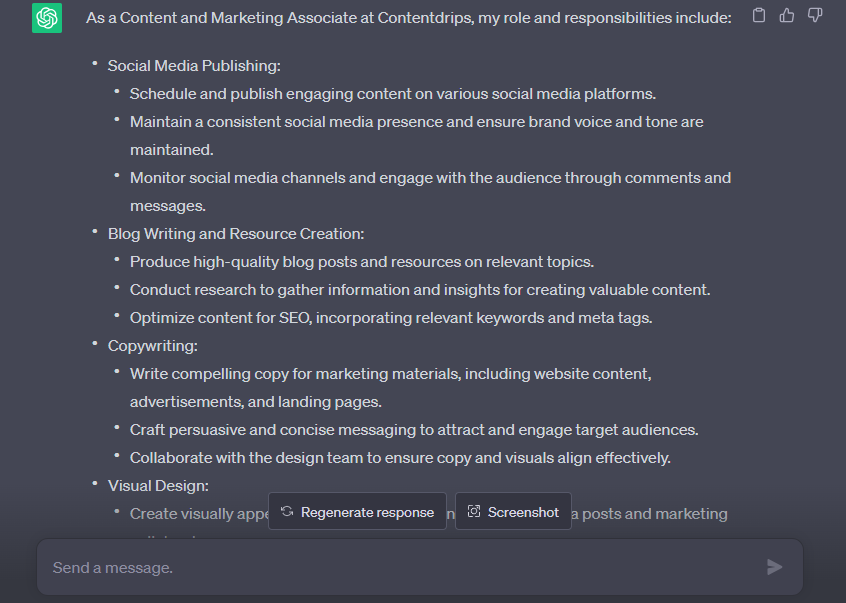Click the 'Schedule and publish engaging content' line
Screen dimensions: 846x603
tap(392, 94)
